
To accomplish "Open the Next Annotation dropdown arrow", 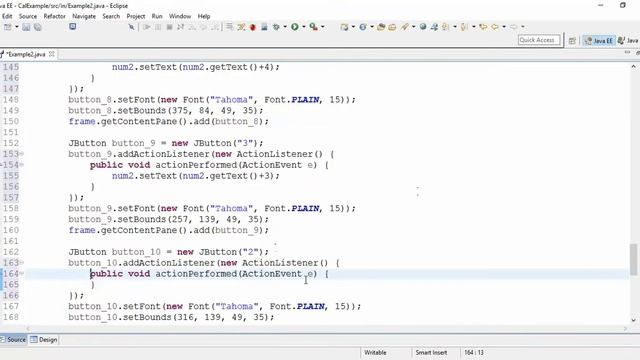I will [455, 27].
